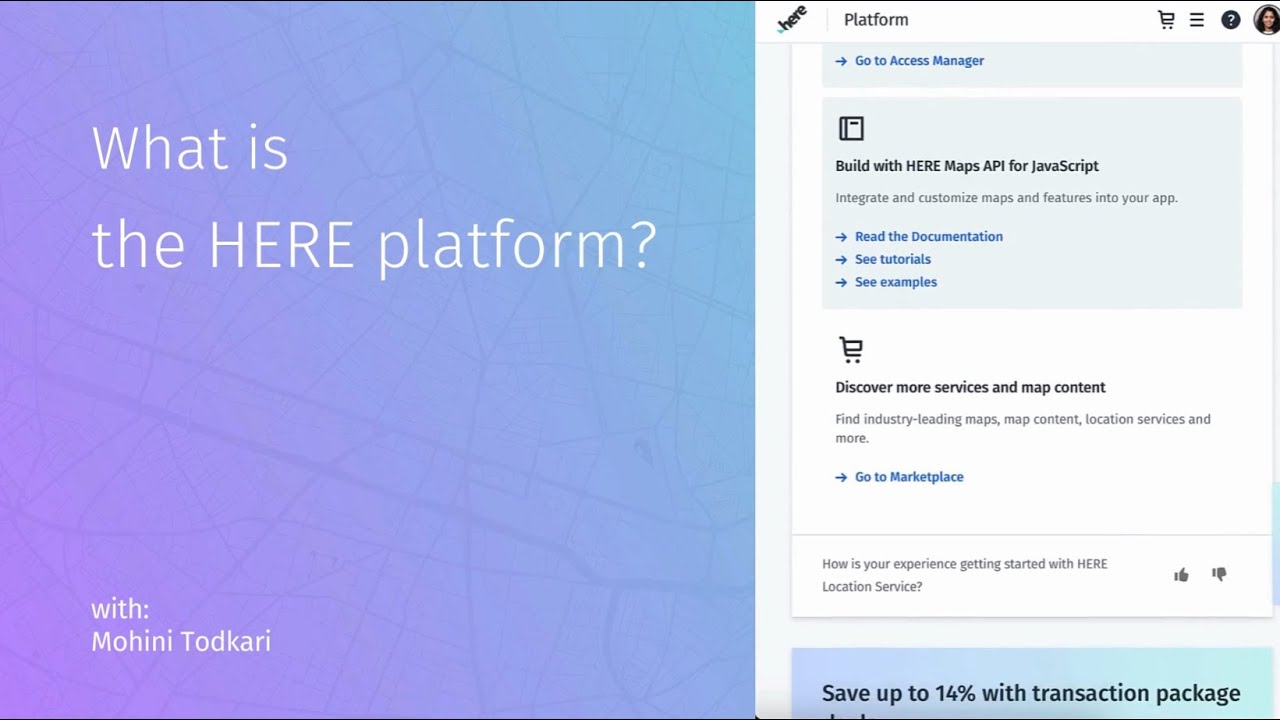
Task: Click the HERE logo in header
Action: (792, 19)
